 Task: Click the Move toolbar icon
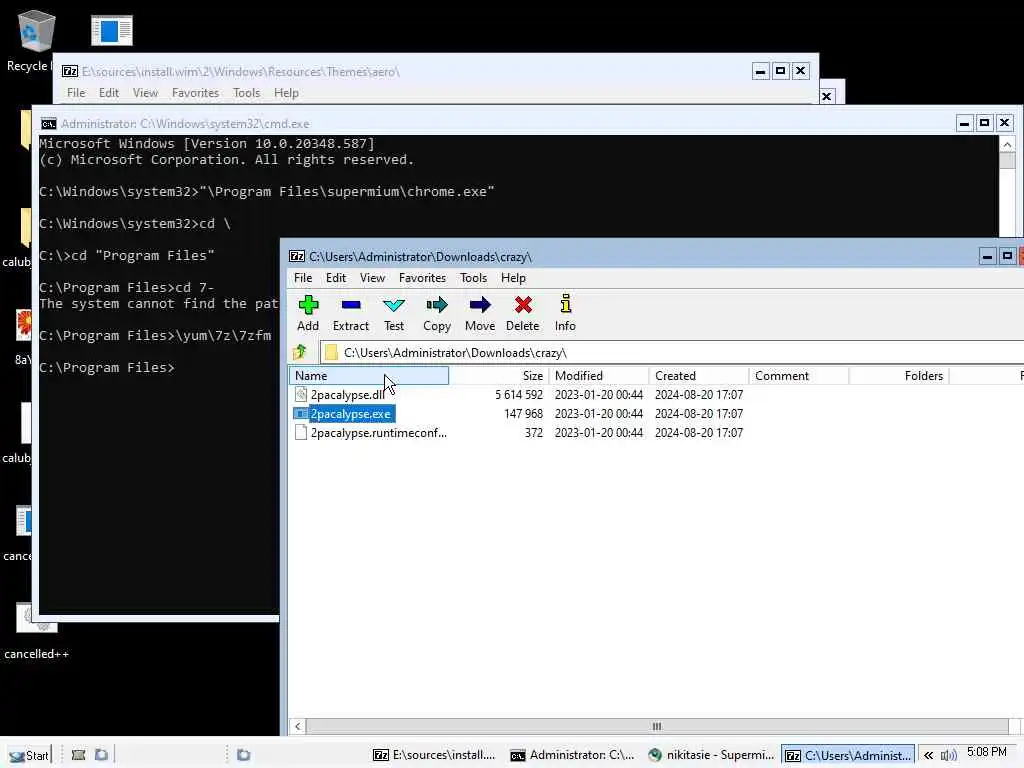click(480, 305)
